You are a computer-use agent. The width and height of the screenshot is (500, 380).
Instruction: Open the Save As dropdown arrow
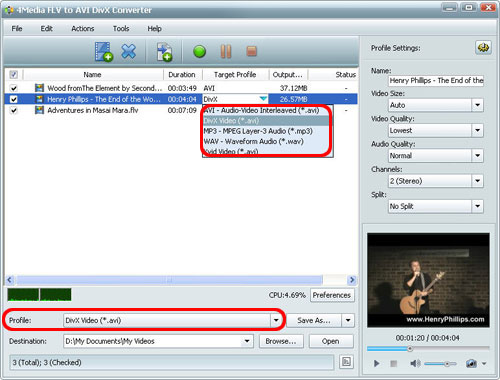pyautogui.click(x=348, y=320)
